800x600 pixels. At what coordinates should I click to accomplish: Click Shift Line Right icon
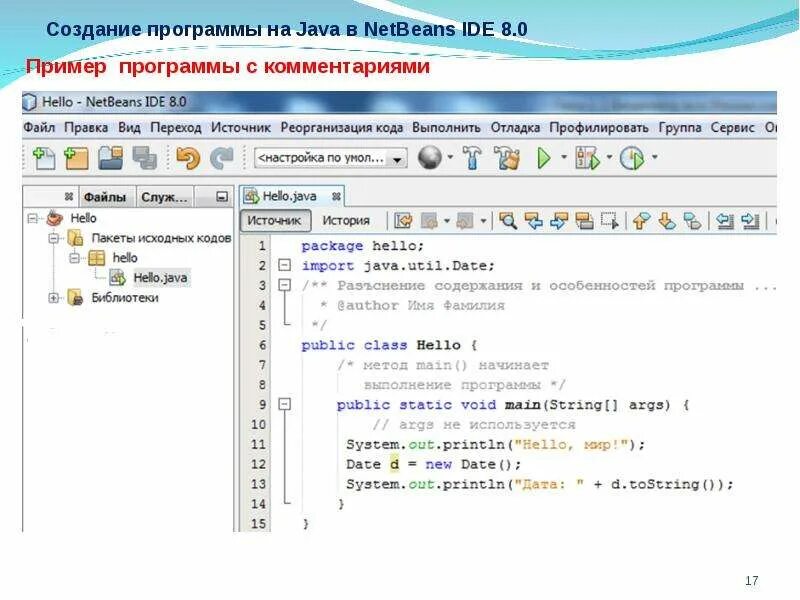click(x=750, y=221)
